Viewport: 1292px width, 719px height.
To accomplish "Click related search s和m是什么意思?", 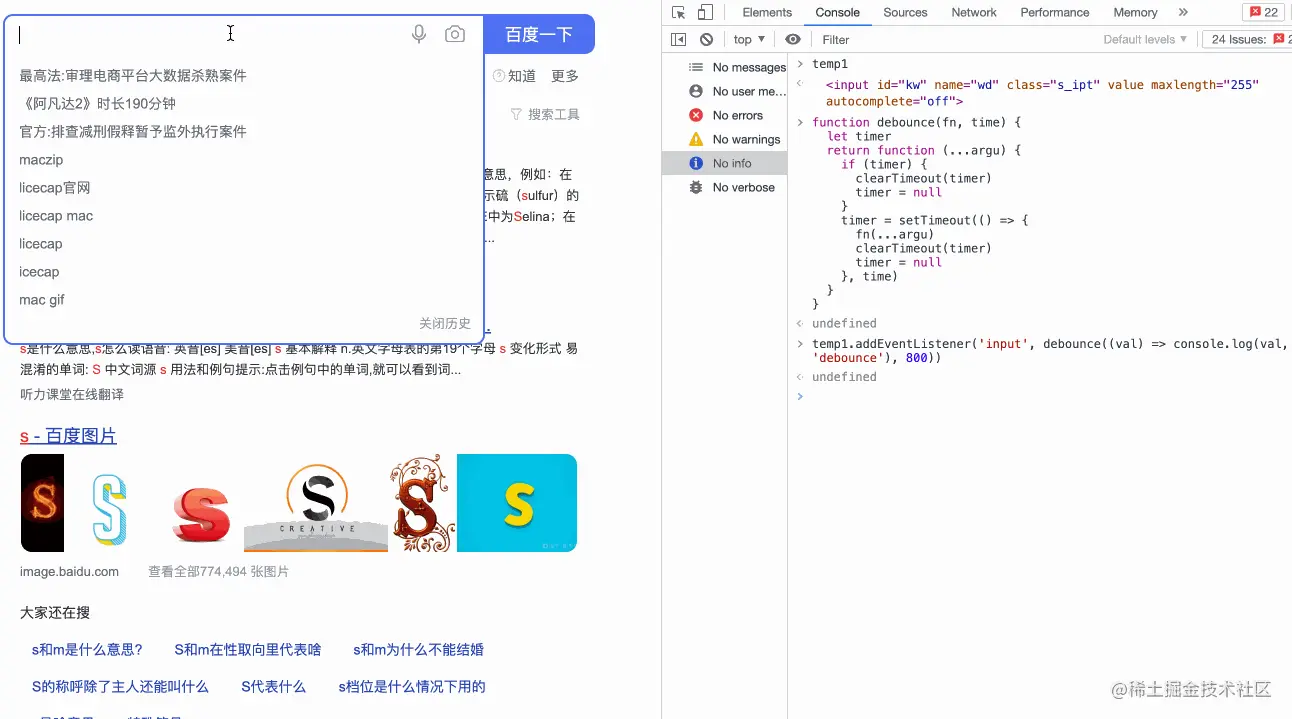I will [87, 650].
